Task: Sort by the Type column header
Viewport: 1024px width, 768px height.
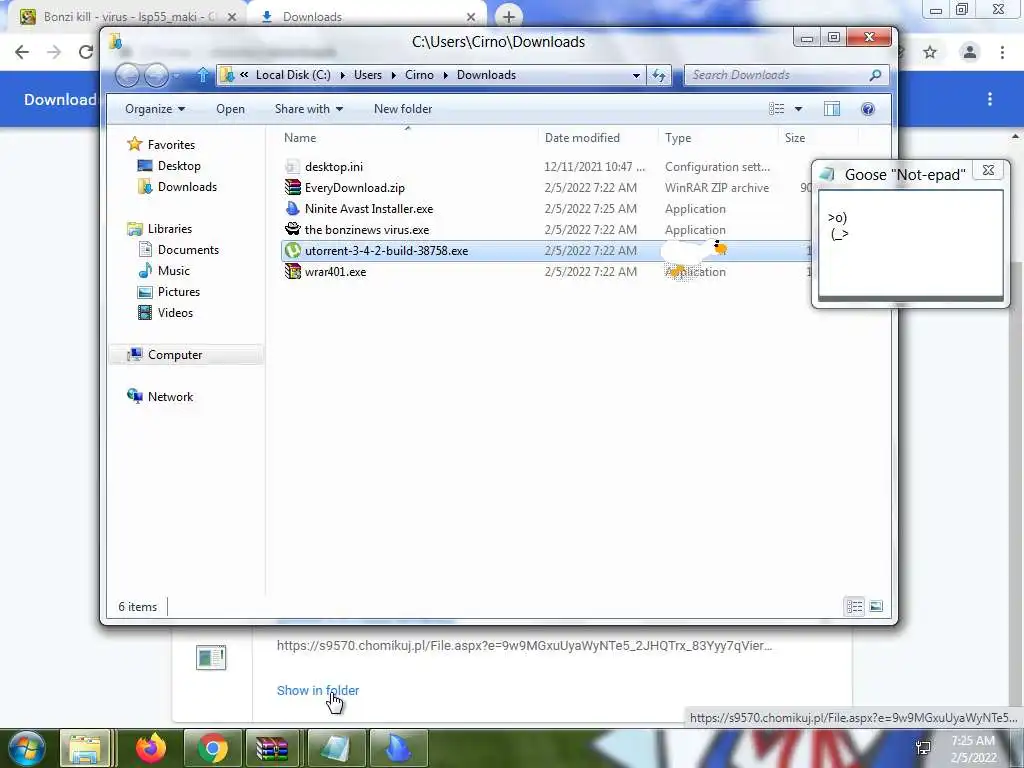Action: point(678,138)
